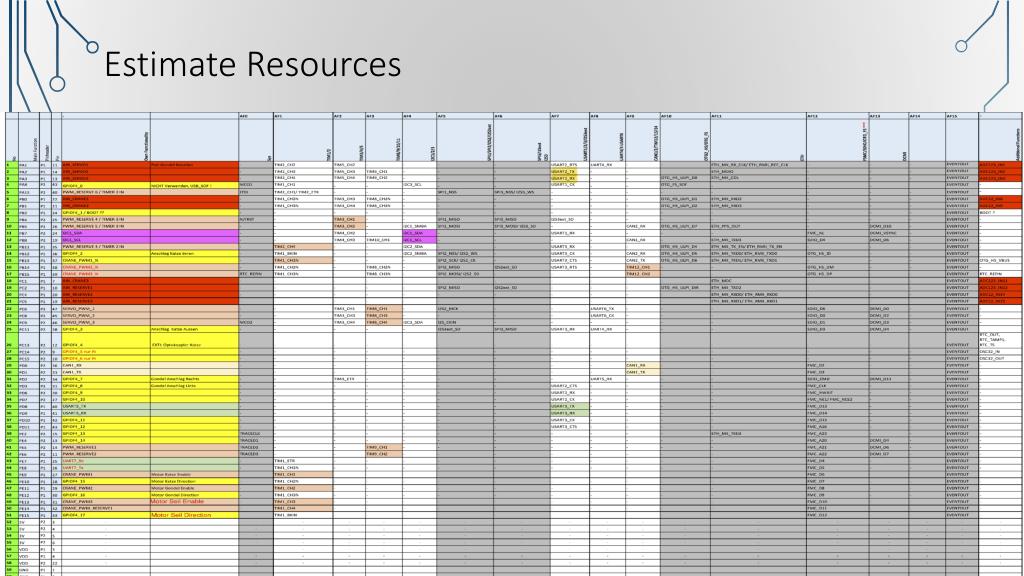
Task: Click the green USART3_RX cell under AF7
Action: click(x=569, y=413)
